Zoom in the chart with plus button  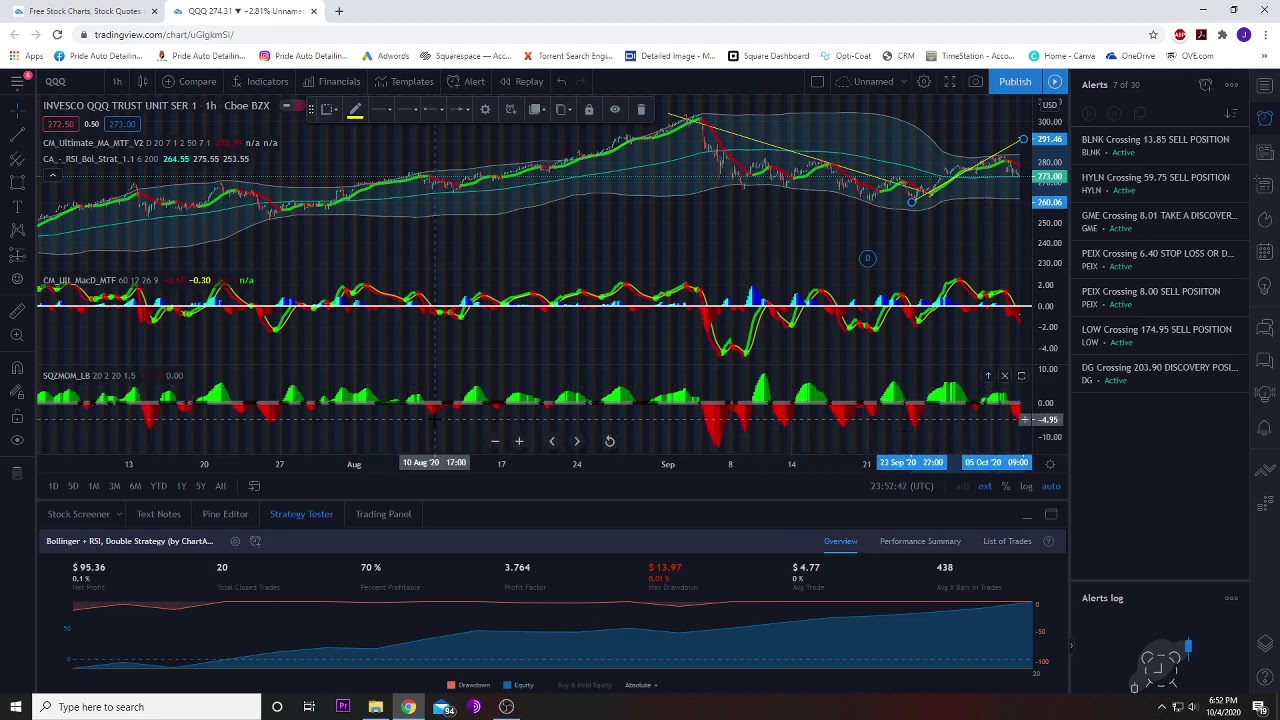(519, 441)
